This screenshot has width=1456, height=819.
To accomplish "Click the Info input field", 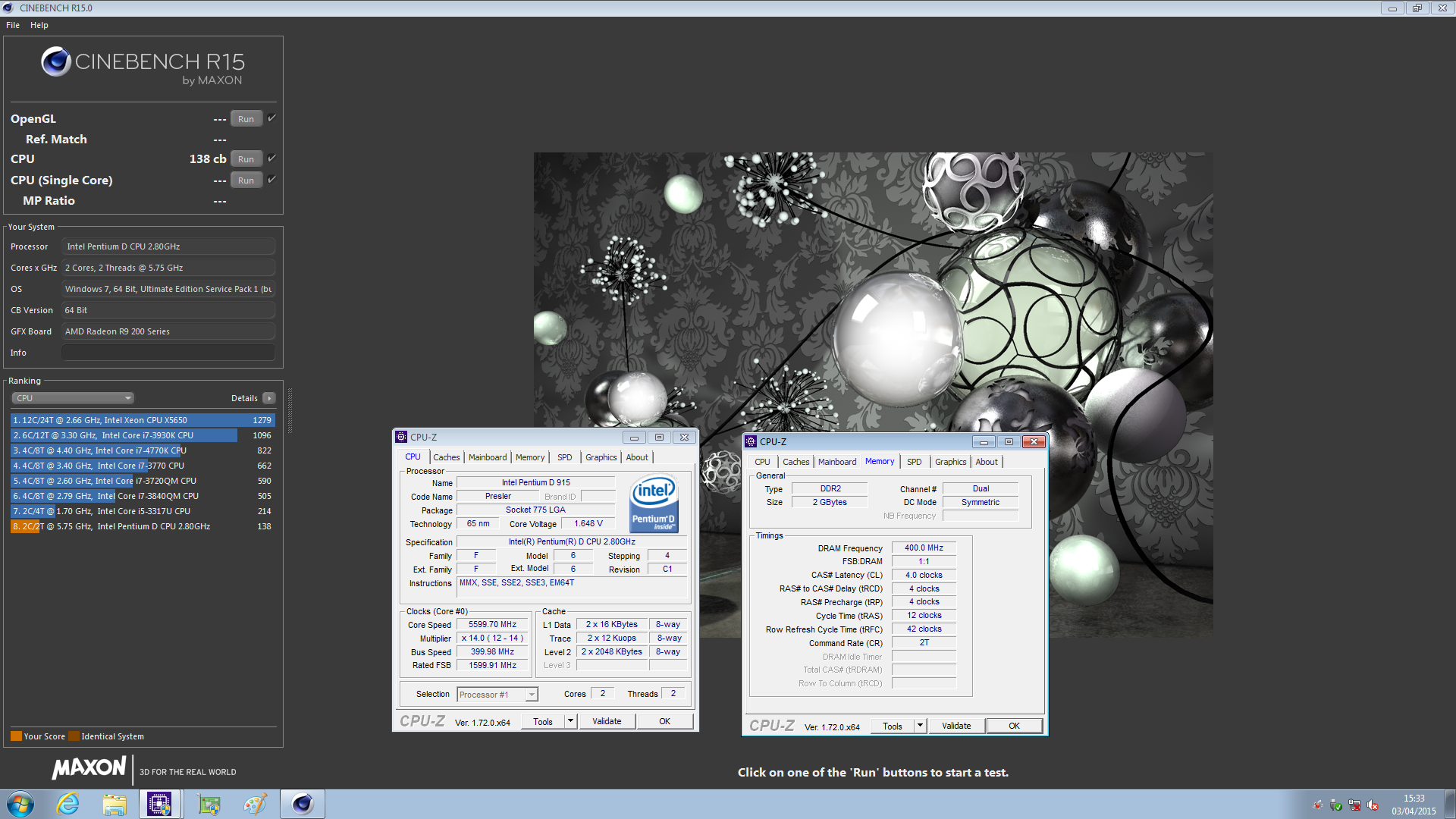I will (x=168, y=353).
